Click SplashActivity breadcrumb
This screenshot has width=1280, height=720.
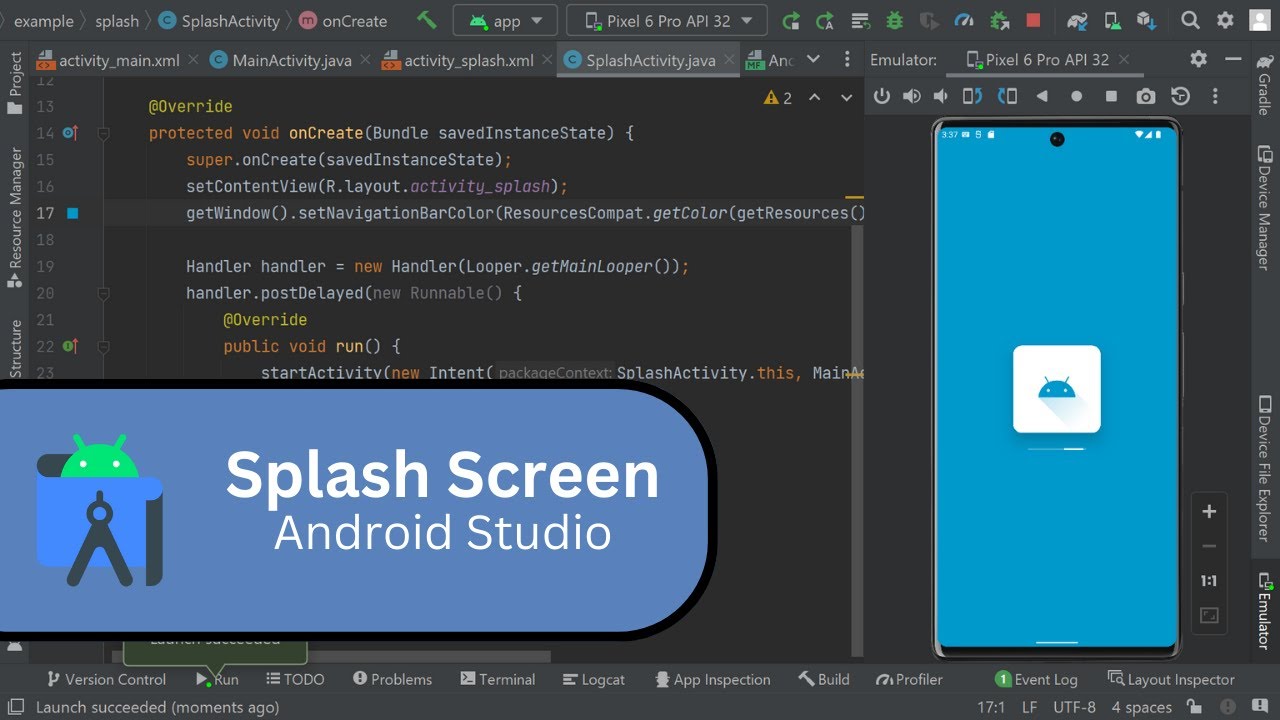click(221, 20)
